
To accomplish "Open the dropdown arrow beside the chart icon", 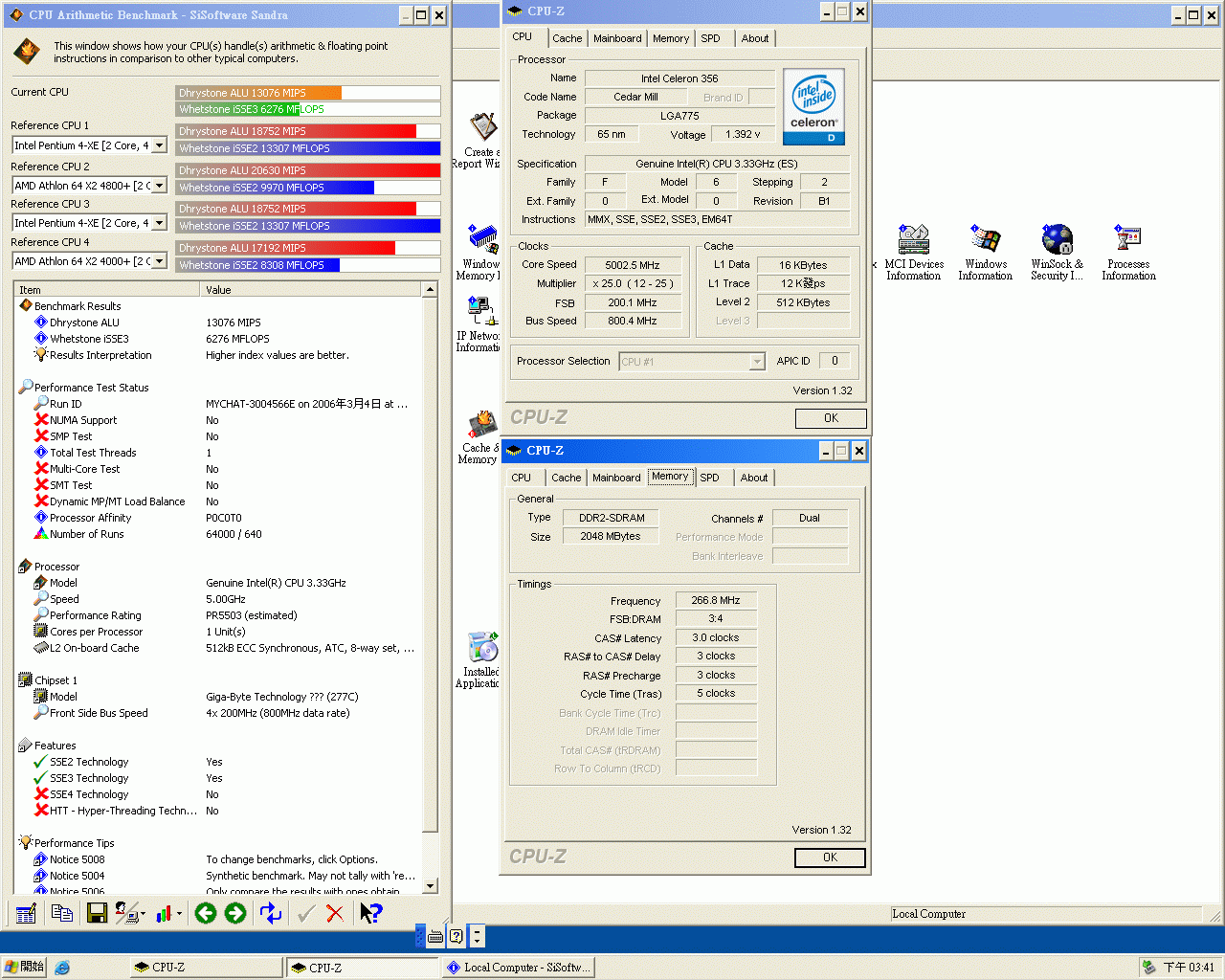I will click(179, 914).
